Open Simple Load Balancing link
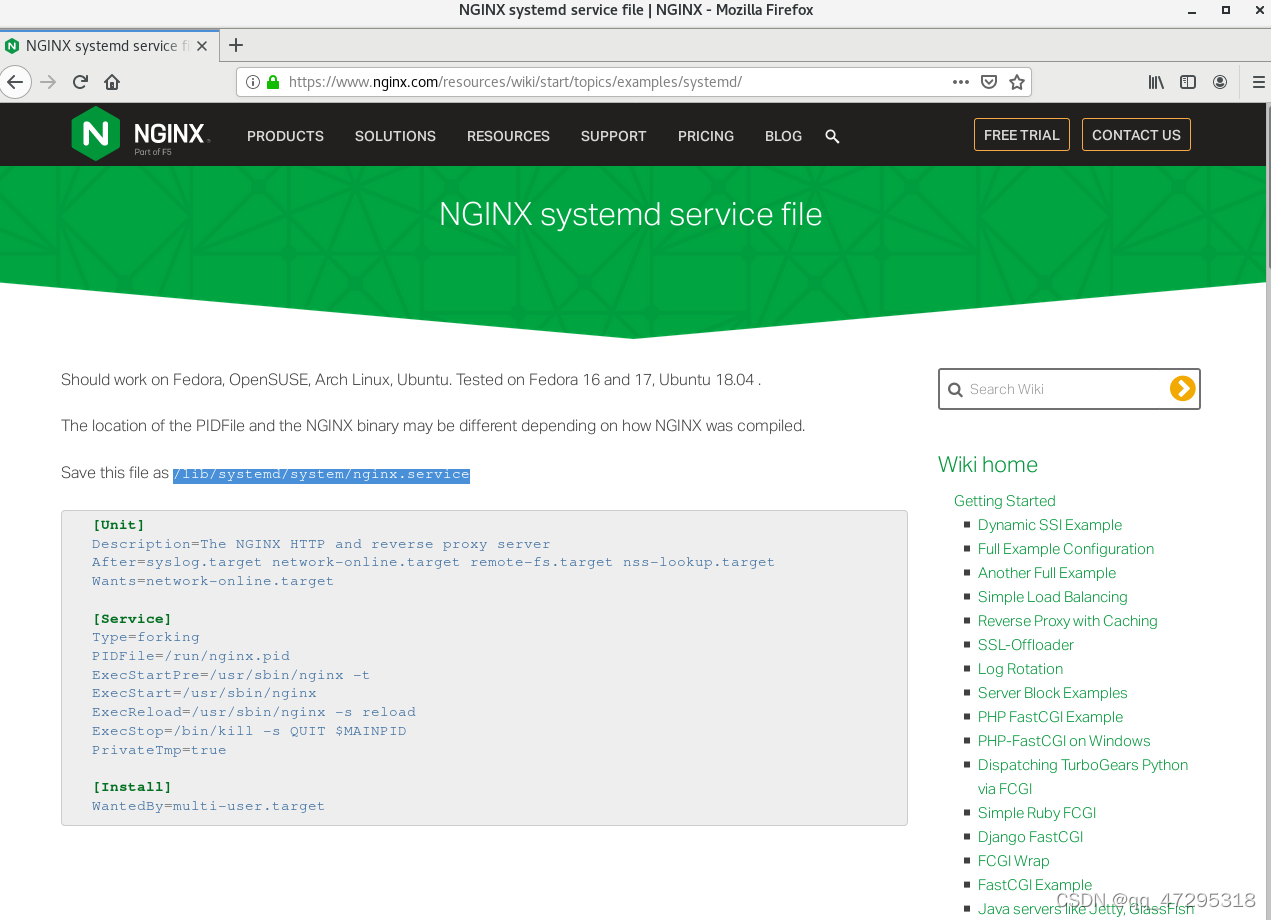This screenshot has height=920, width=1271. point(1053,597)
